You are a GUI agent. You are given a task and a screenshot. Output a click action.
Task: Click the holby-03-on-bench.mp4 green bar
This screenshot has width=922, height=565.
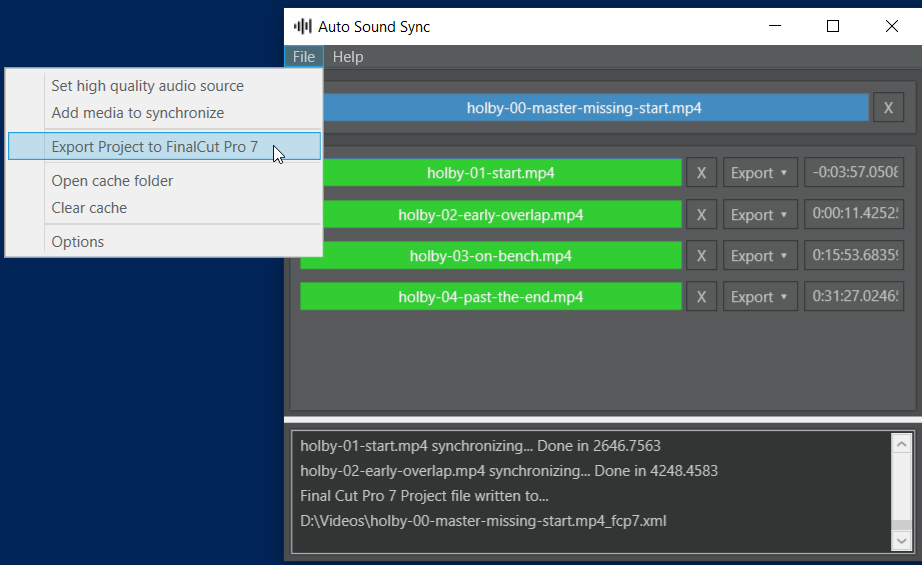click(x=490, y=256)
